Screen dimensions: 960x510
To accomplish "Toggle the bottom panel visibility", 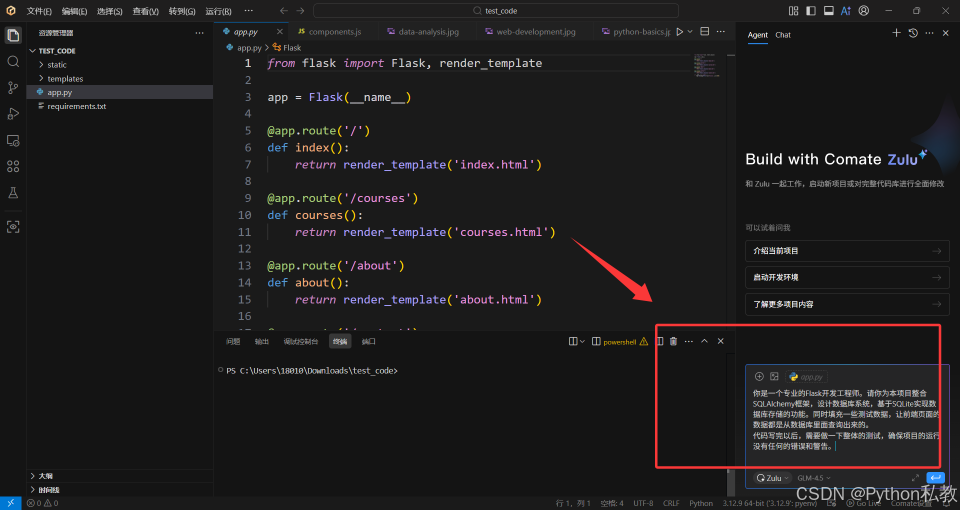I will pyautogui.click(x=828, y=11).
